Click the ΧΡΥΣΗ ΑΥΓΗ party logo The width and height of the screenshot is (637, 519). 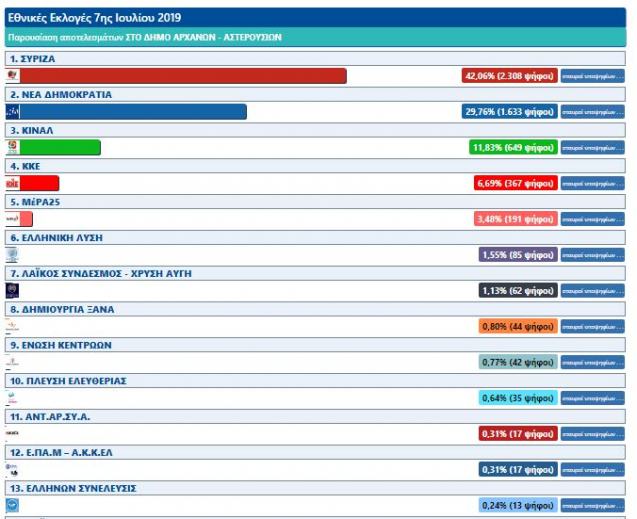tap(13, 290)
